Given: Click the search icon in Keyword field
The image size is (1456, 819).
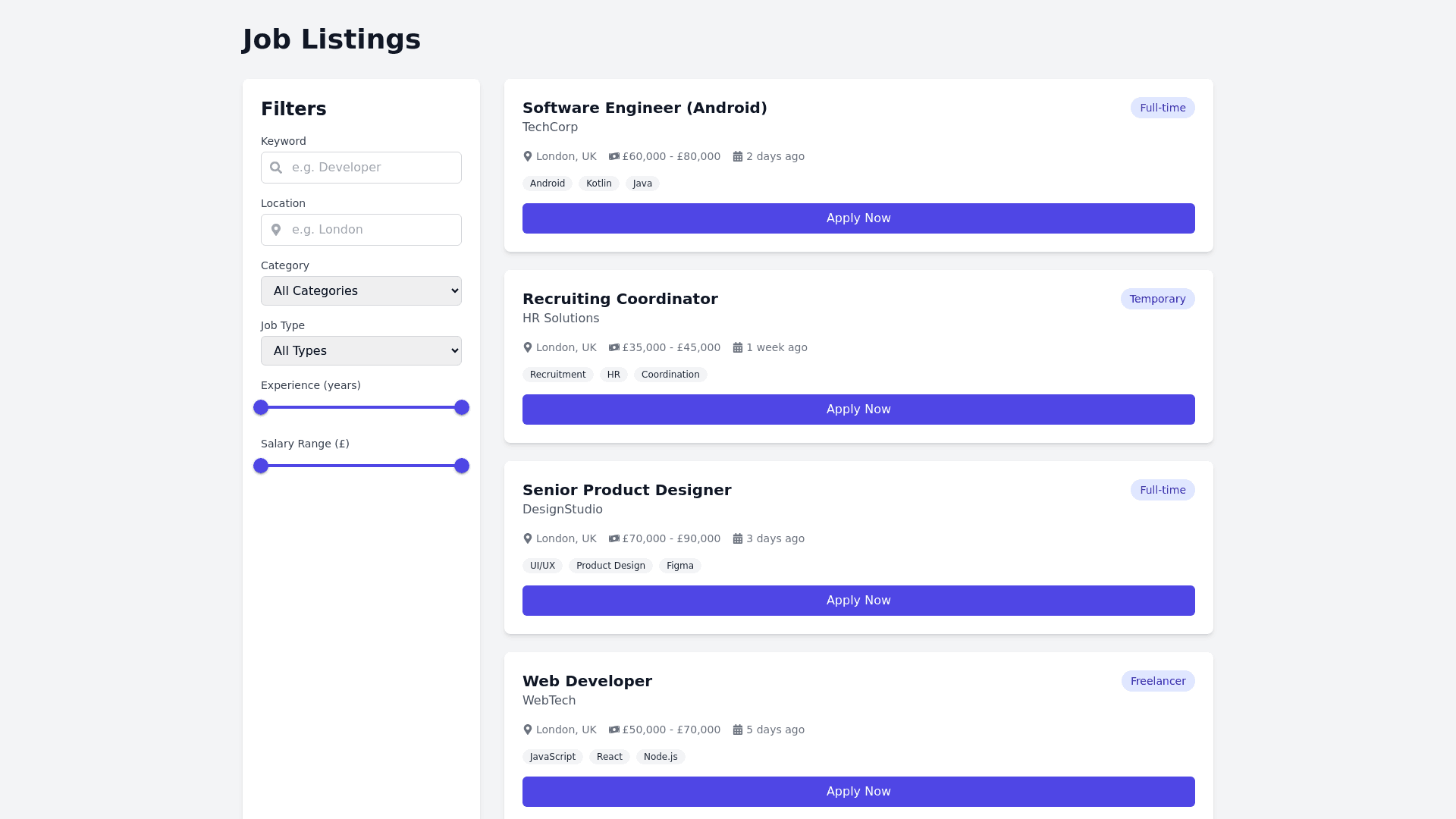Looking at the screenshot, I should (x=276, y=168).
